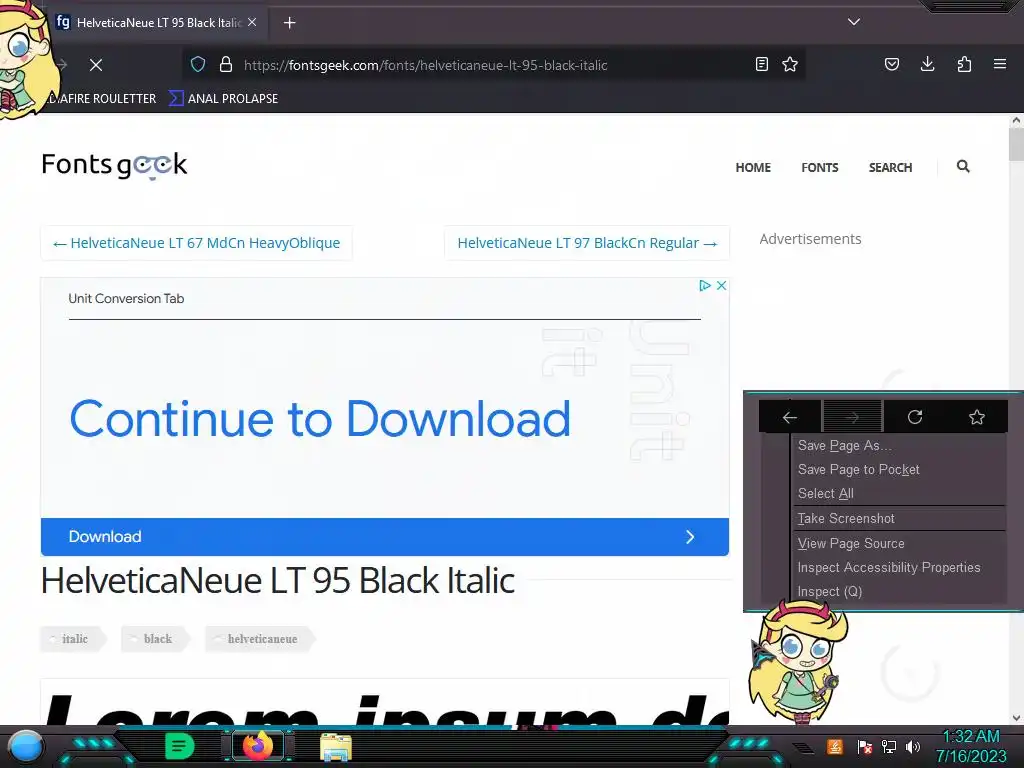Select the black tag
This screenshot has height=768, width=1024.
tap(155, 639)
